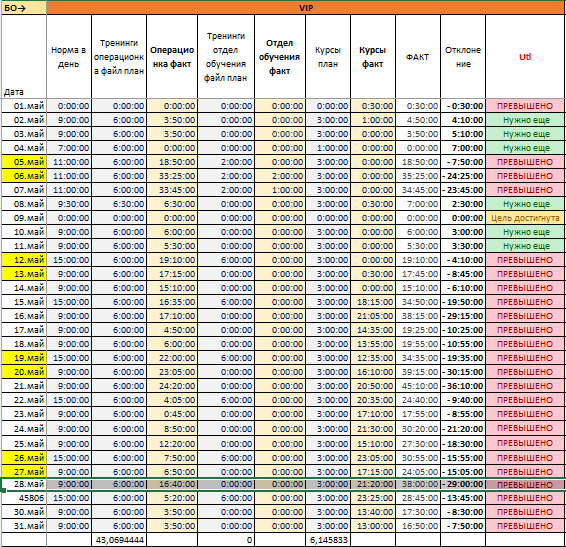Click ФАКТ value 39:15:00
566x547 pixels.
[x=418, y=372]
